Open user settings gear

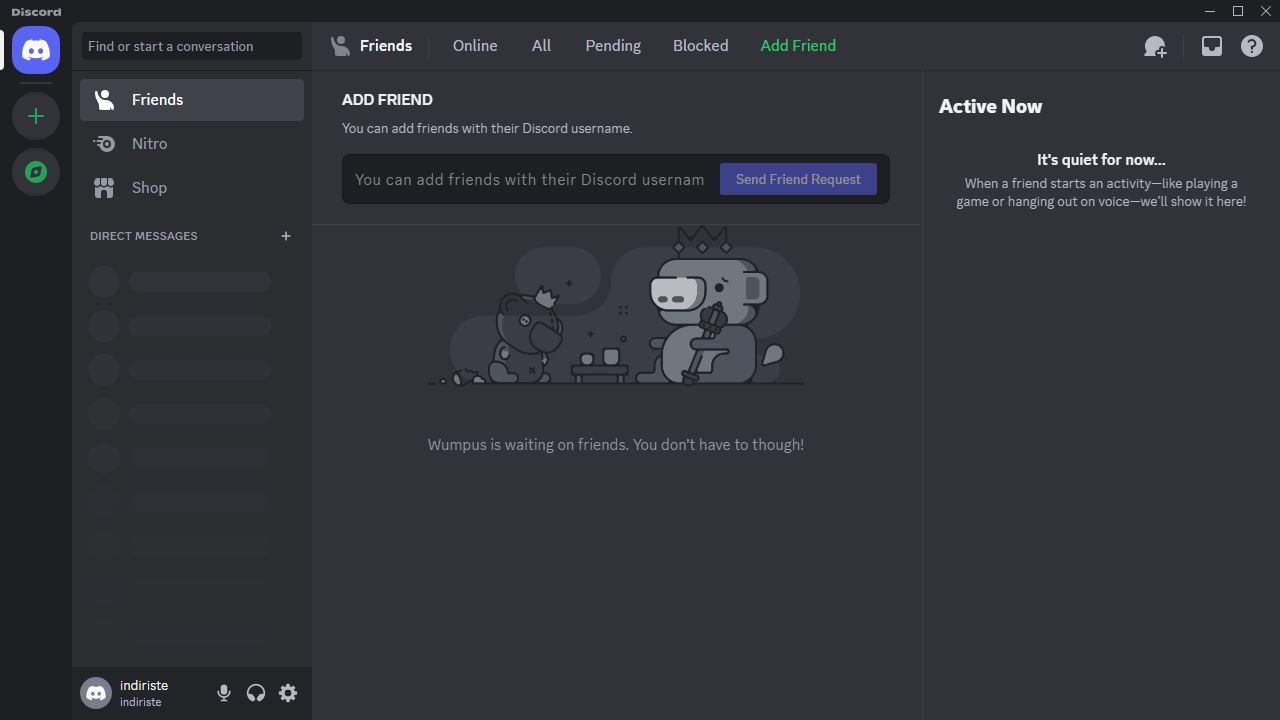pyautogui.click(x=288, y=693)
